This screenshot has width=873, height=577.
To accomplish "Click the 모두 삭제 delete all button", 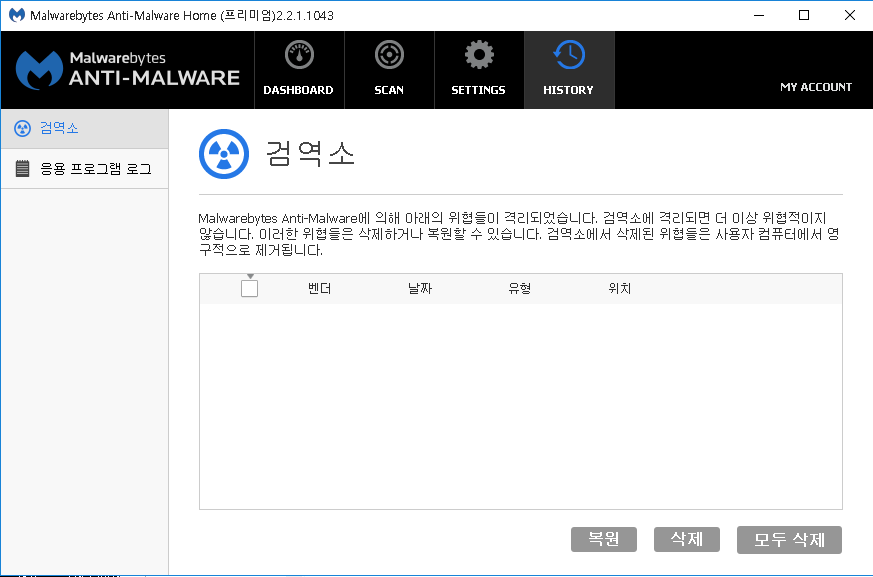I will click(789, 540).
